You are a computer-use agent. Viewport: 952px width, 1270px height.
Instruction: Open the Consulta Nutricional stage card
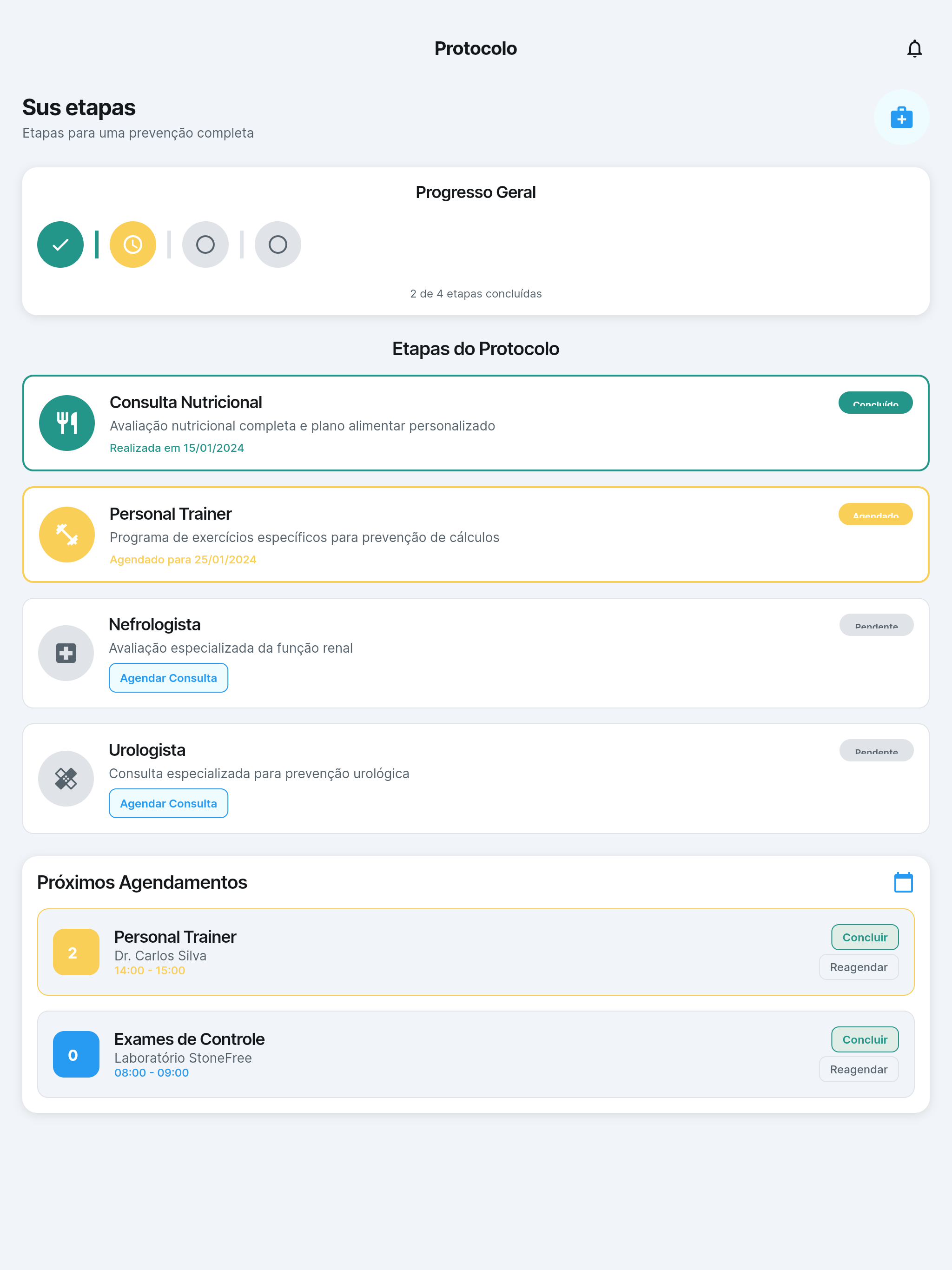476,423
